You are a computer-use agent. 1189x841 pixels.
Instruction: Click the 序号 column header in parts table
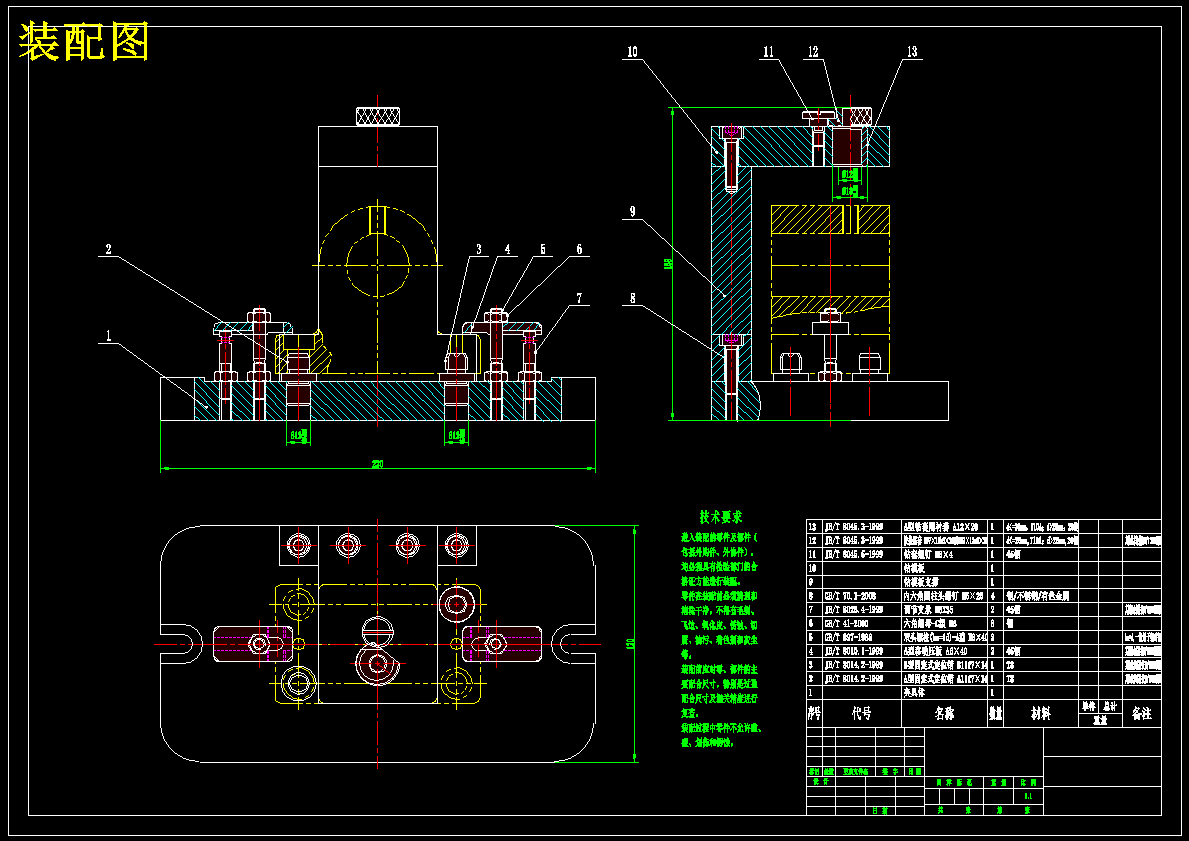pos(814,714)
